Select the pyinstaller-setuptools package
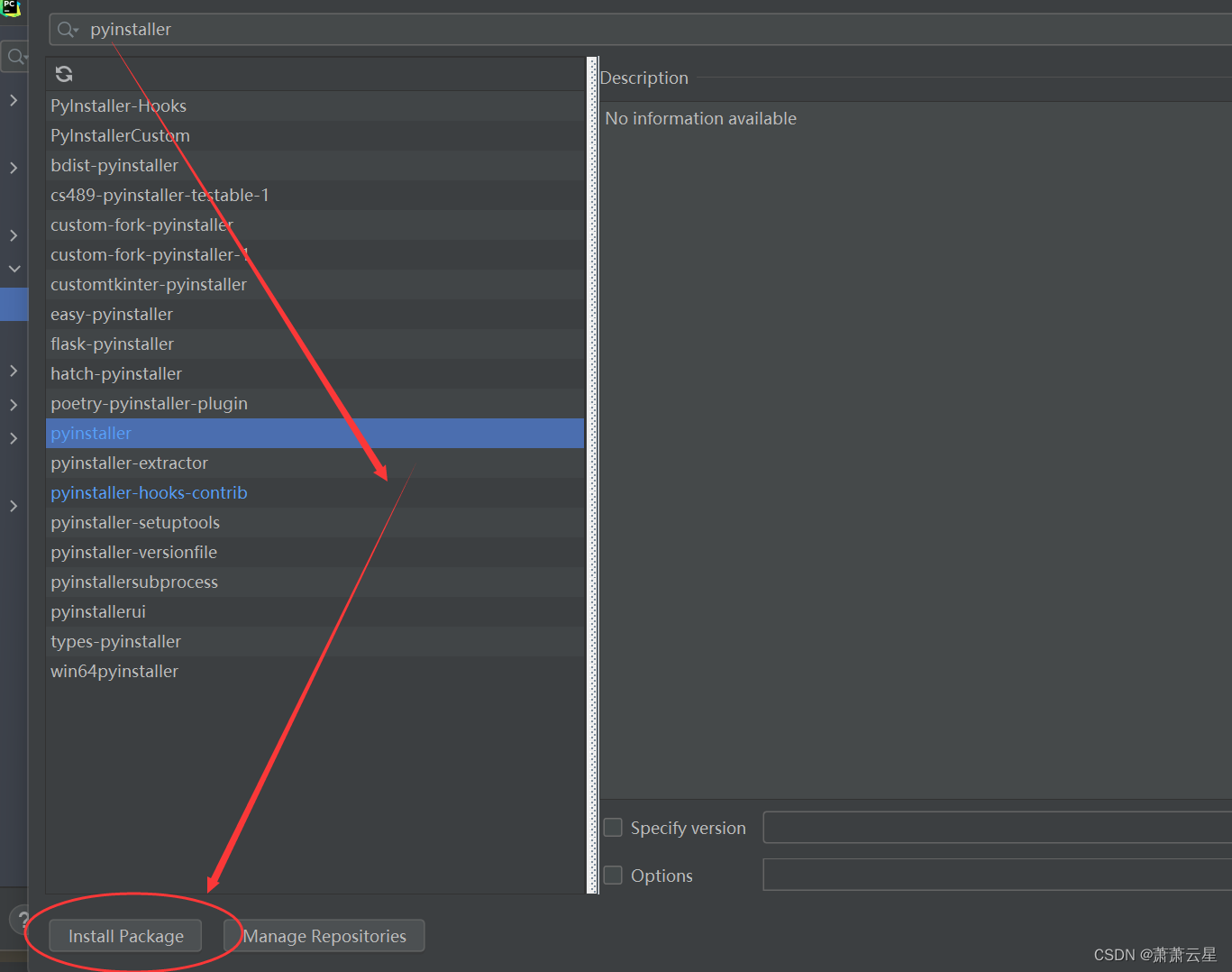Viewport: 1232px width, 972px height. 315,522
